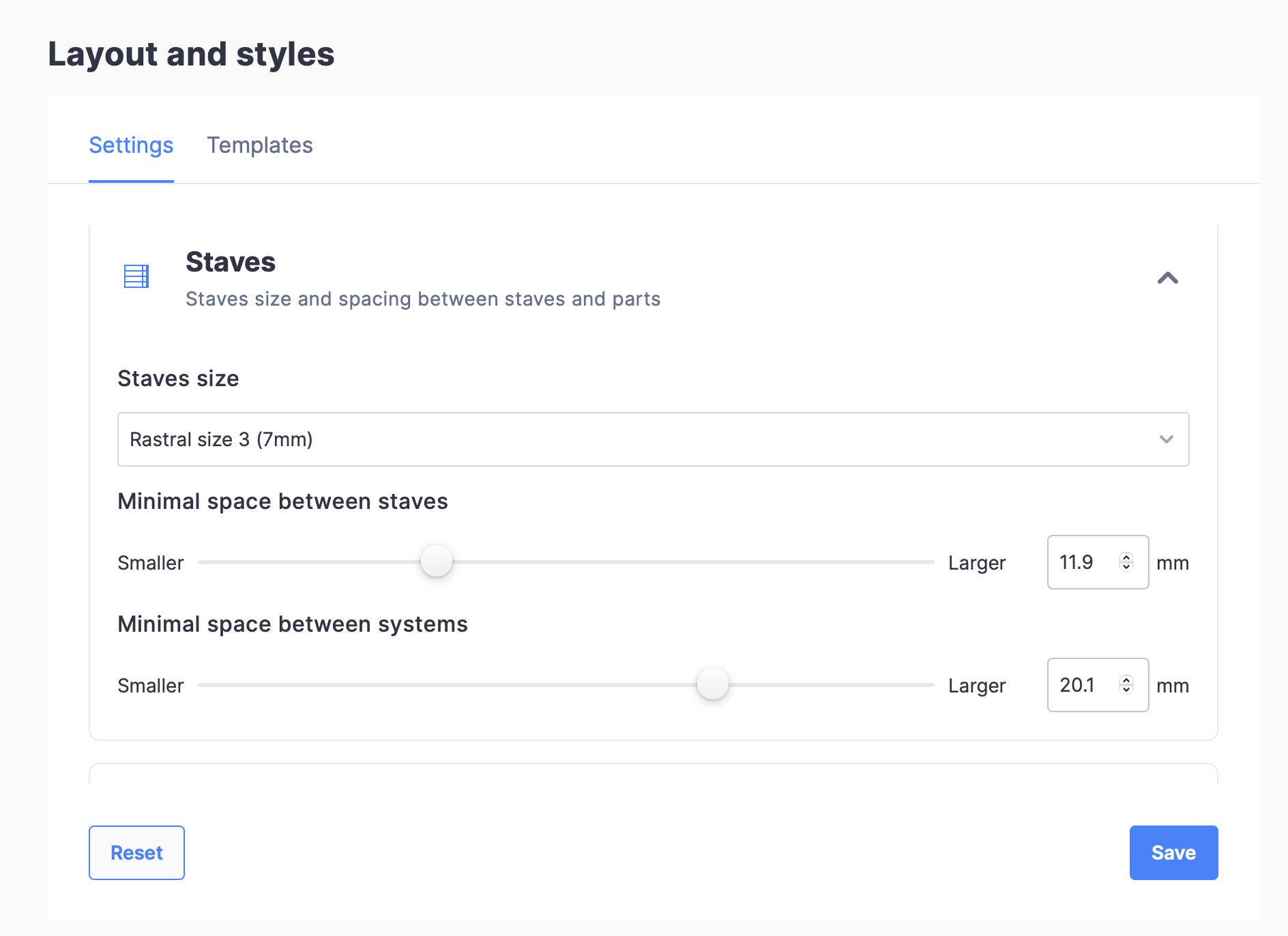Image resolution: width=1288 pixels, height=936 pixels.
Task: Save the layout settings
Action: coord(1173,852)
